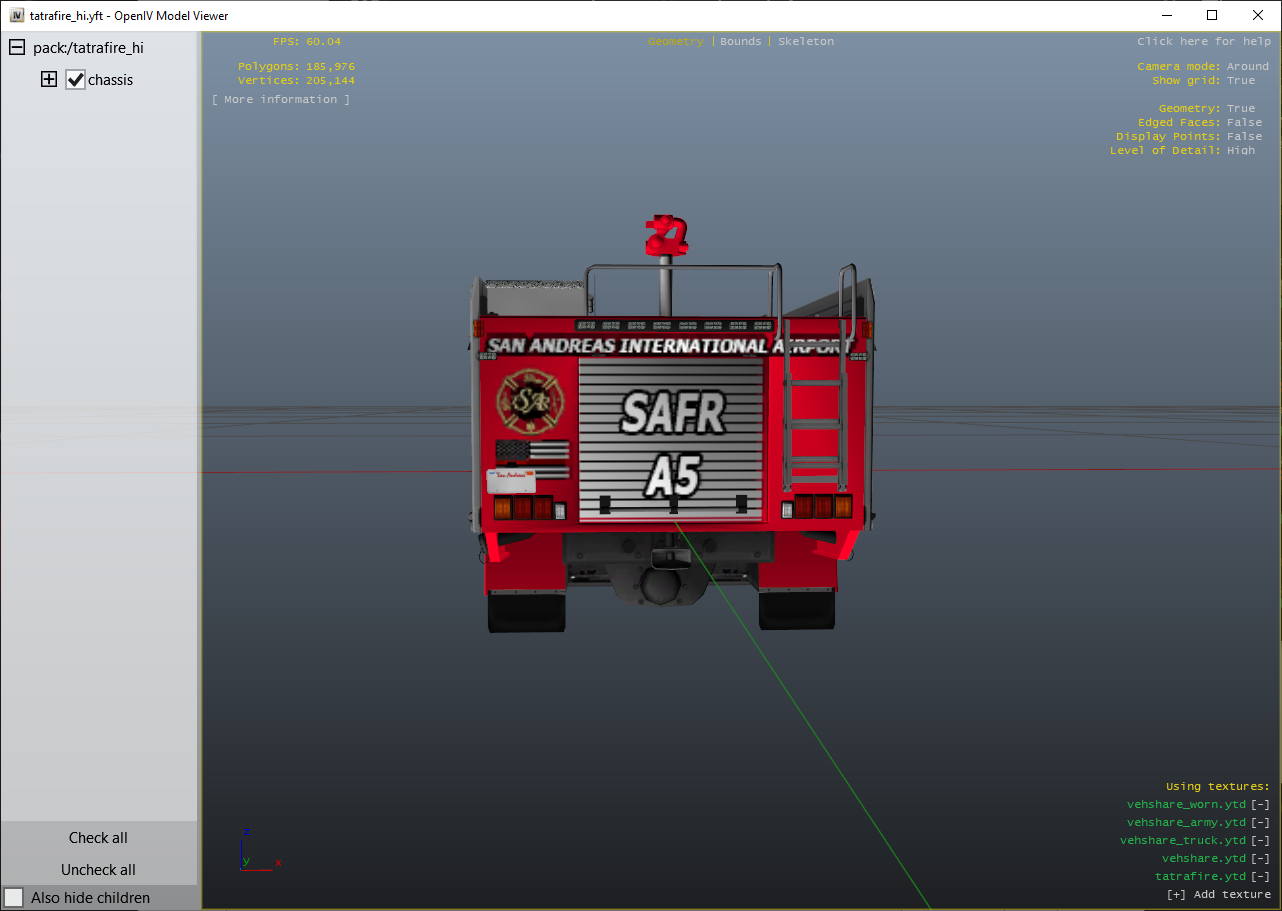Switch to Bounds view tab
1282x911 pixels.
(x=740, y=42)
